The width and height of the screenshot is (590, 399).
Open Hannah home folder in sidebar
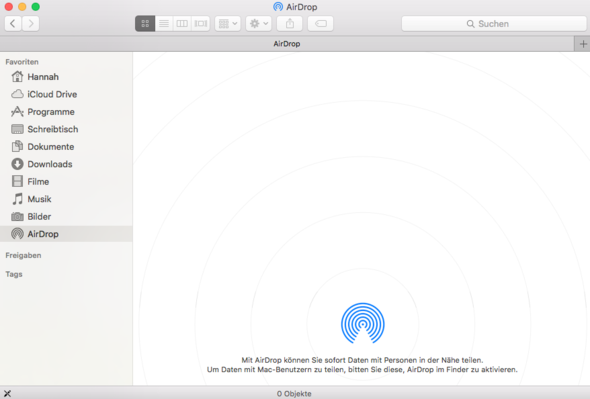point(66,77)
